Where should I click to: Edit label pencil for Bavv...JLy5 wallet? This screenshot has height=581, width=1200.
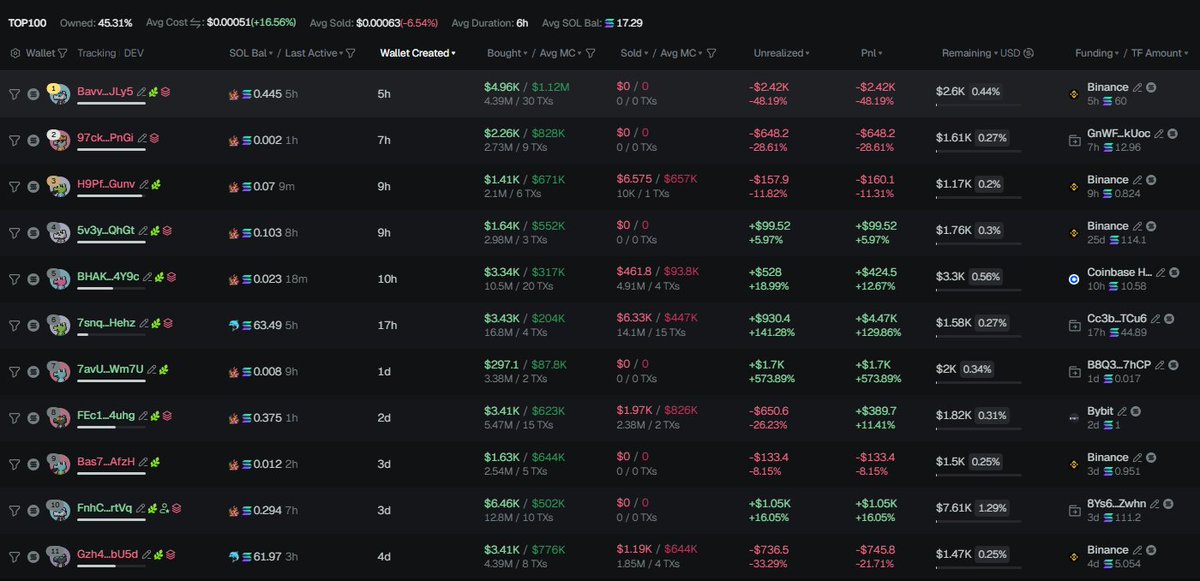pos(141,91)
